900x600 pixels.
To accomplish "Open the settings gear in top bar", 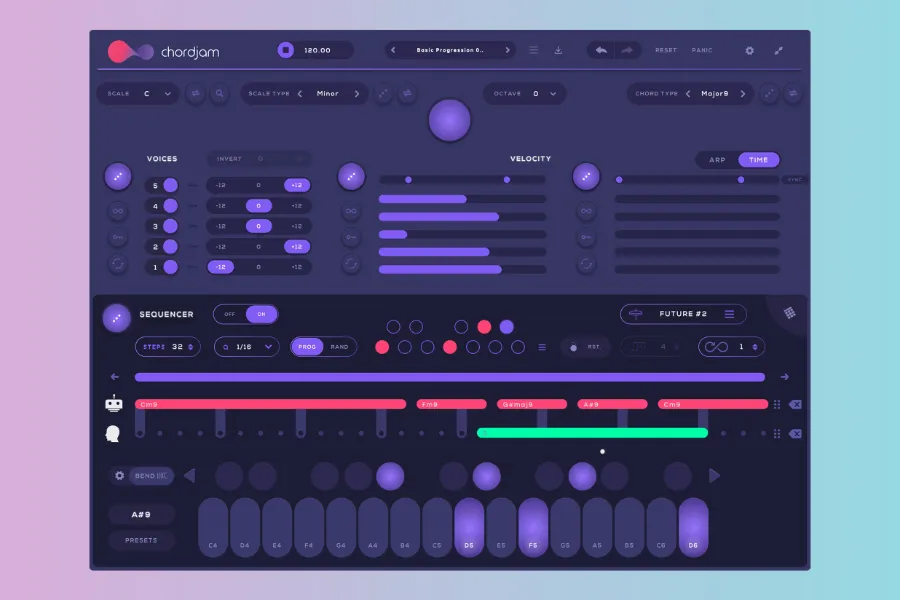I will [x=750, y=50].
